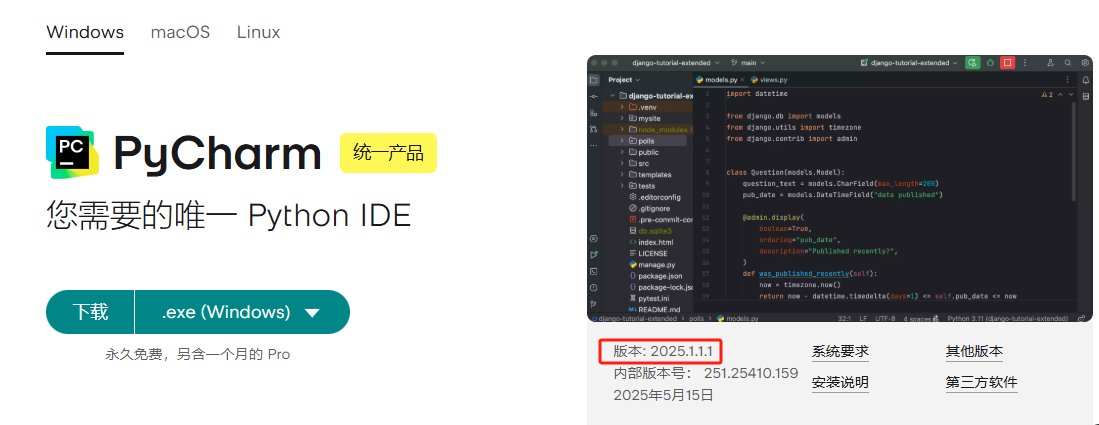Open the django-tutorial-extended project dropdown in title bar

[676, 62]
